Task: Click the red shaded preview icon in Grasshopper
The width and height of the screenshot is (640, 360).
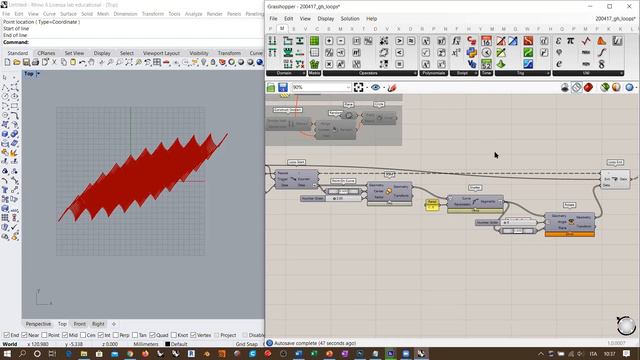Action: coord(588,87)
